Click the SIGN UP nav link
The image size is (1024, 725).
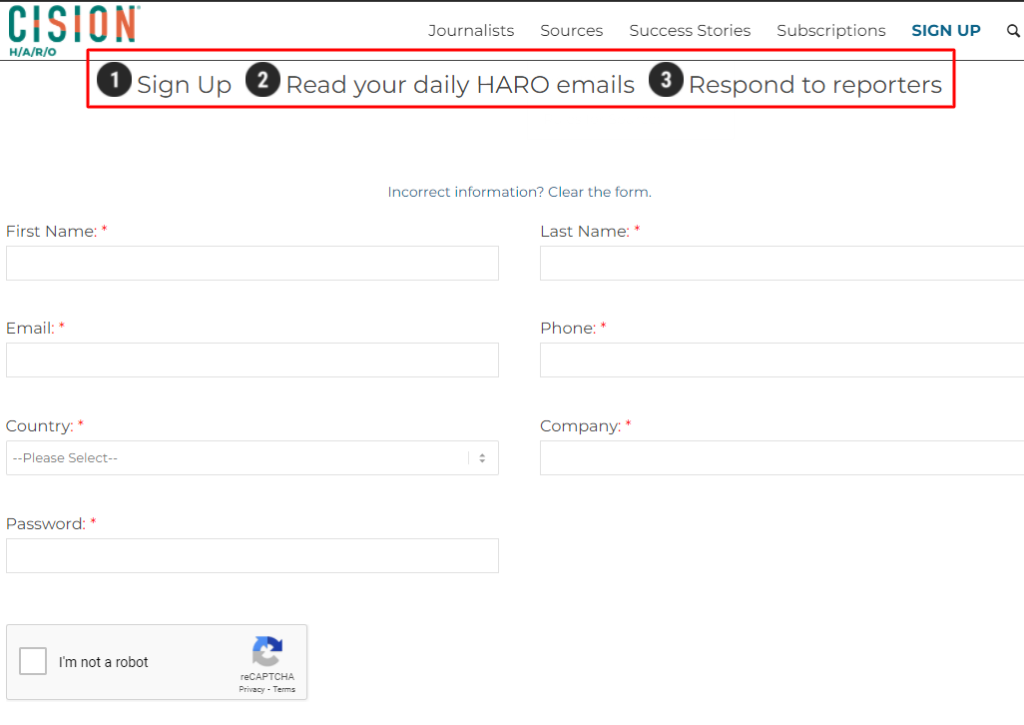946,31
